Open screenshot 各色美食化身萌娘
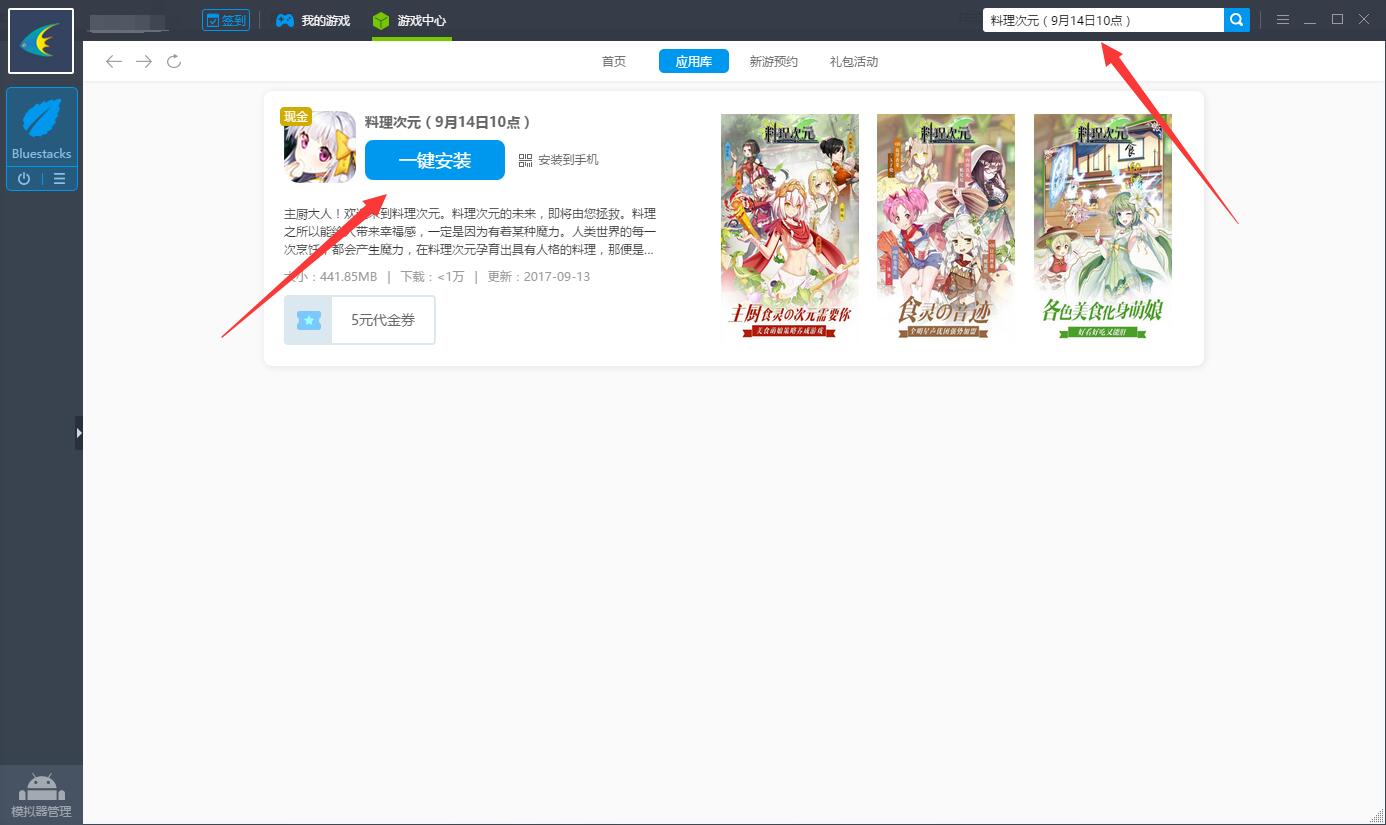This screenshot has width=1386, height=825. coord(1103,228)
